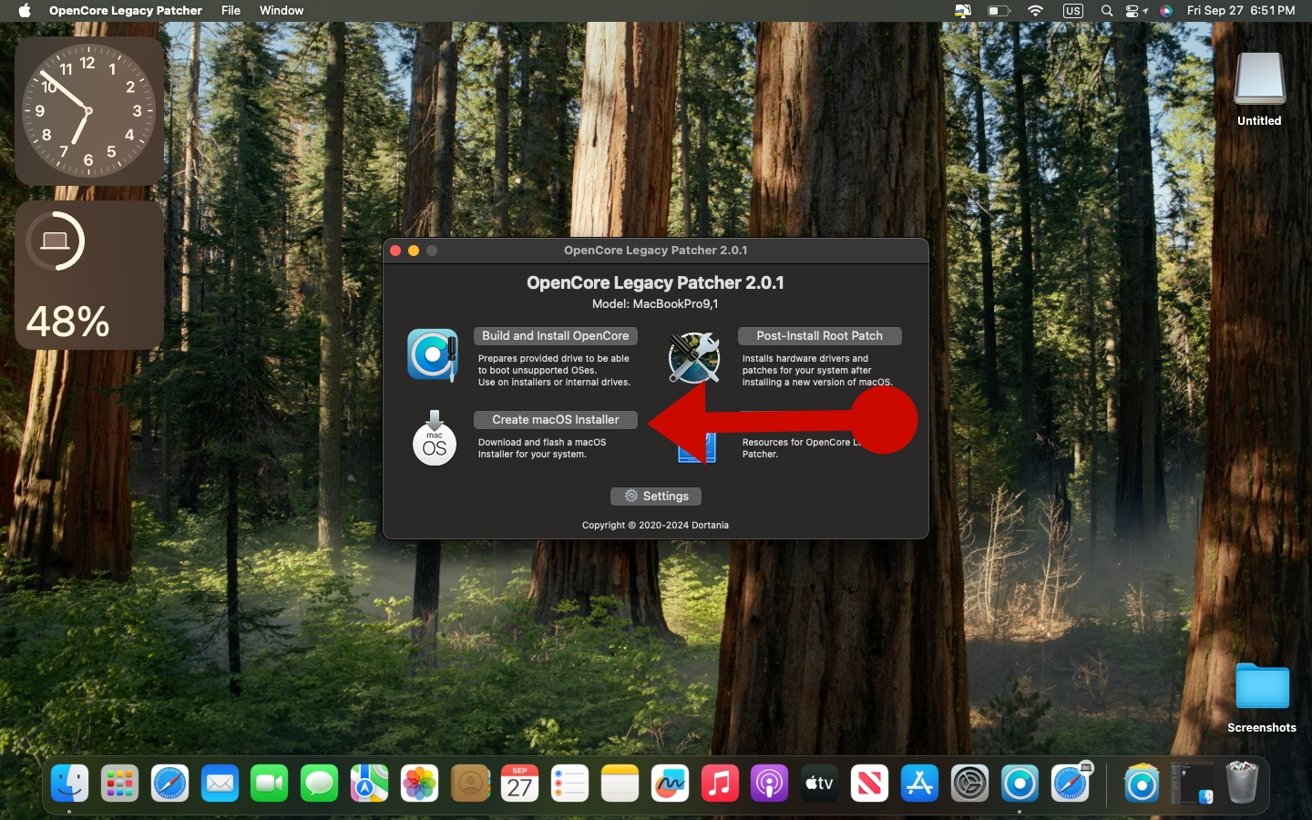Click the Wi-Fi status icon
This screenshot has width=1312, height=820.
point(1035,10)
